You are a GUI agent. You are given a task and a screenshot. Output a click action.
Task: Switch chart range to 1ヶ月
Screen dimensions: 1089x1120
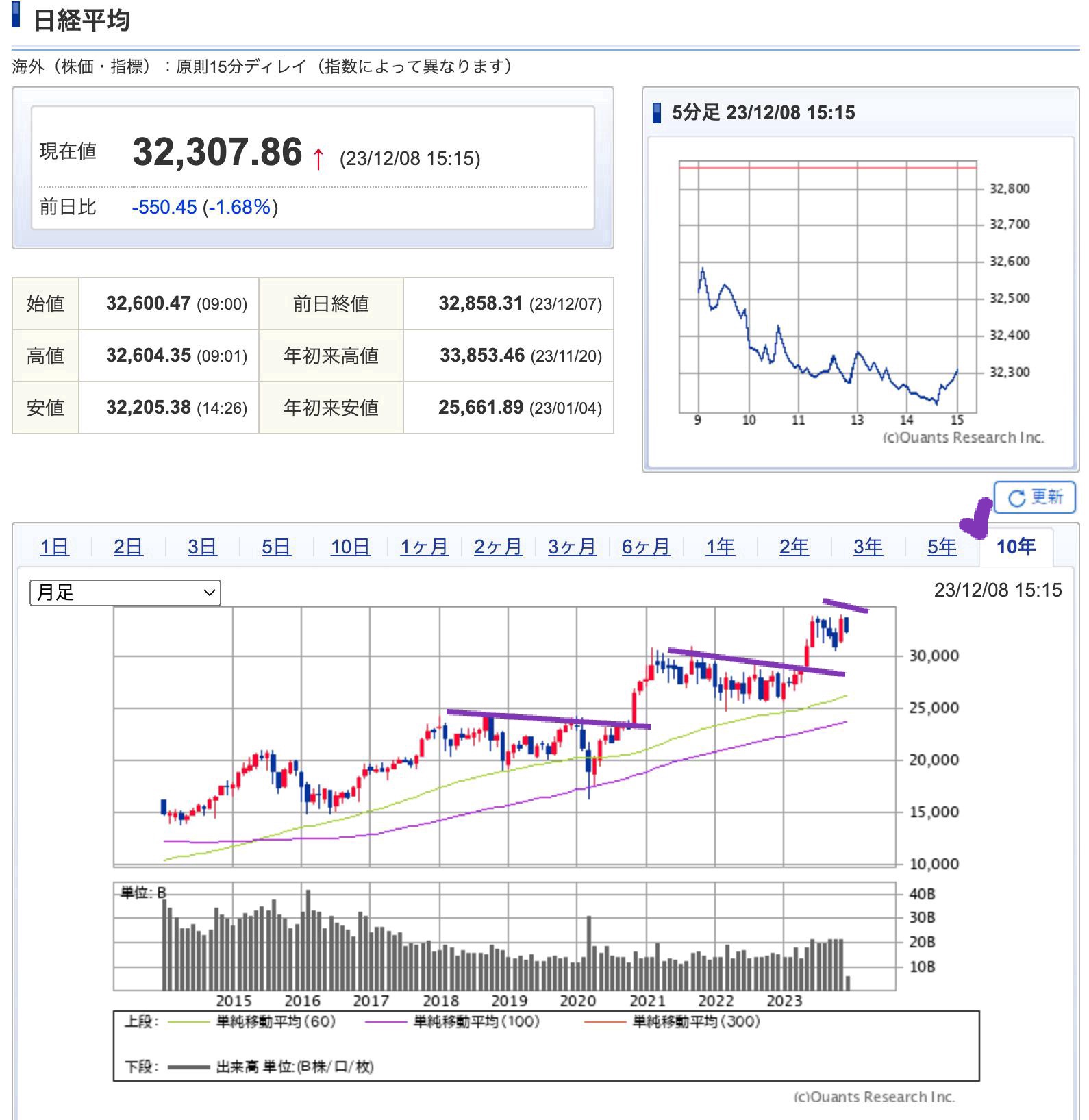point(424,547)
